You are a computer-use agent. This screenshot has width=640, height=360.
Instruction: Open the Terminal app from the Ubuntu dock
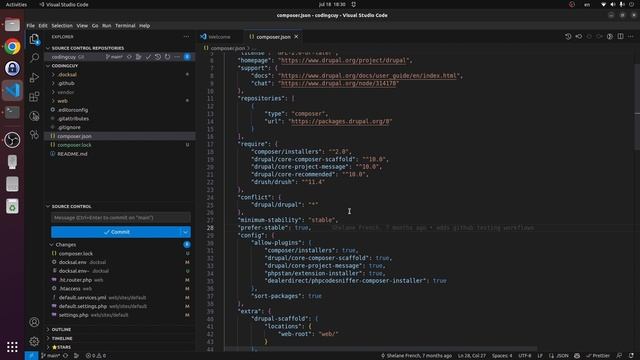point(12,112)
